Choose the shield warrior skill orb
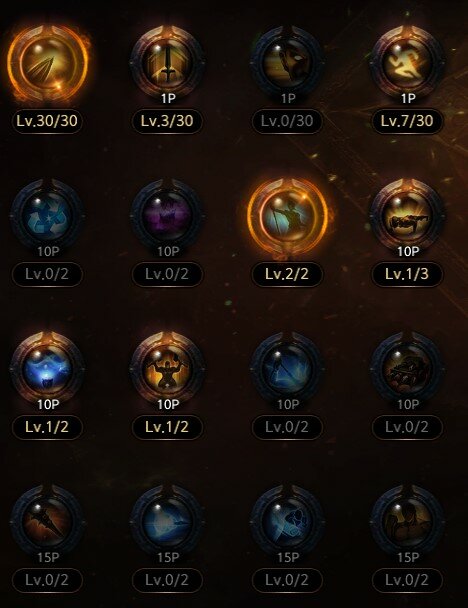 [288, 63]
